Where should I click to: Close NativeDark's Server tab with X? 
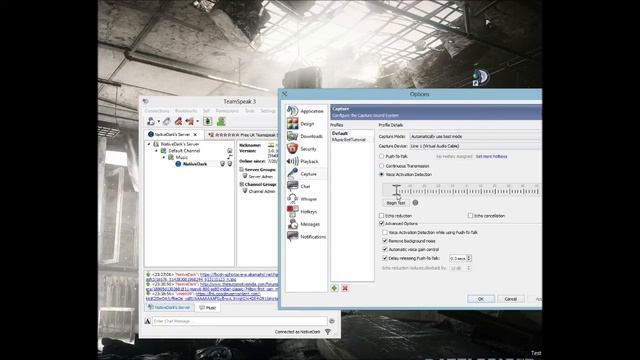click(195, 134)
